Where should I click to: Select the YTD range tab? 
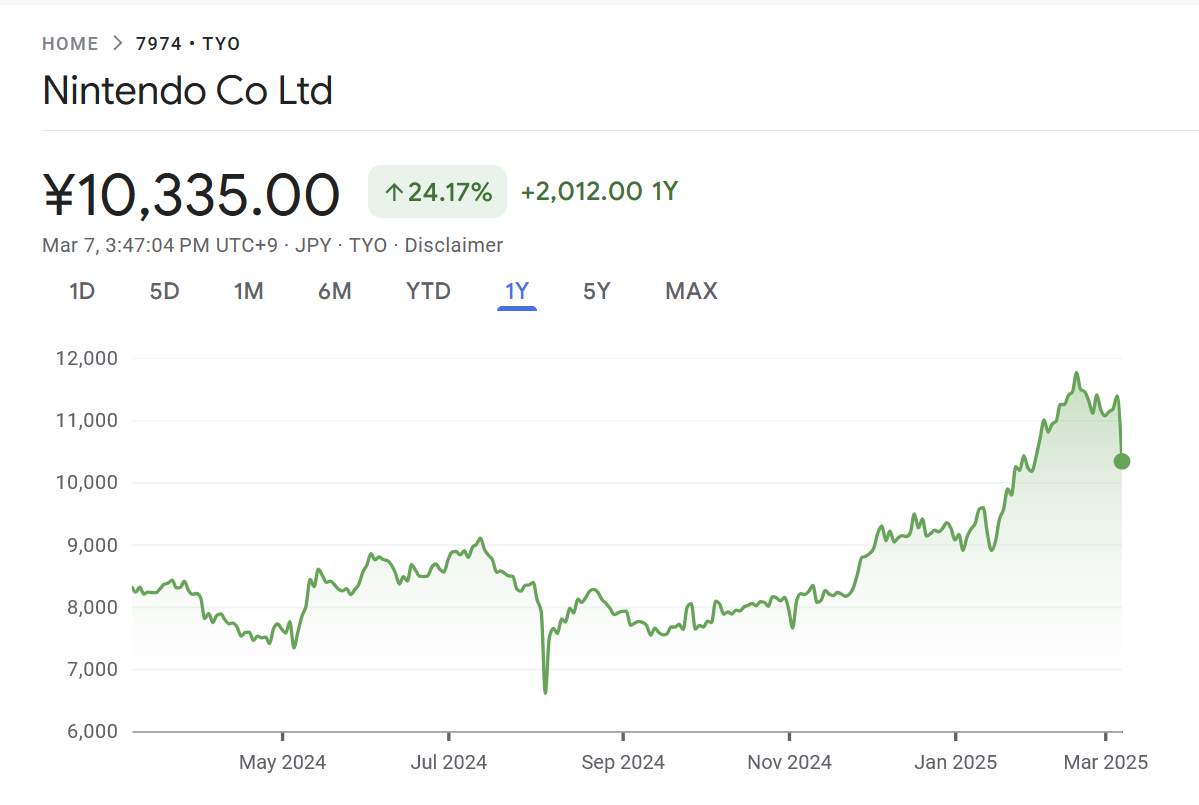(x=428, y=291)
